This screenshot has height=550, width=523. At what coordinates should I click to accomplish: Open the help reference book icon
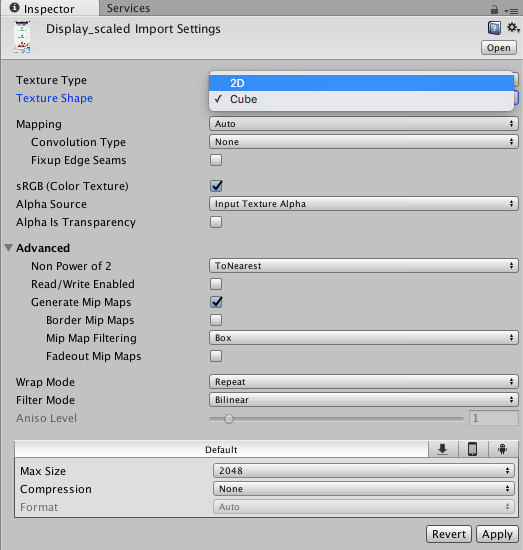[x=494, y=28]
